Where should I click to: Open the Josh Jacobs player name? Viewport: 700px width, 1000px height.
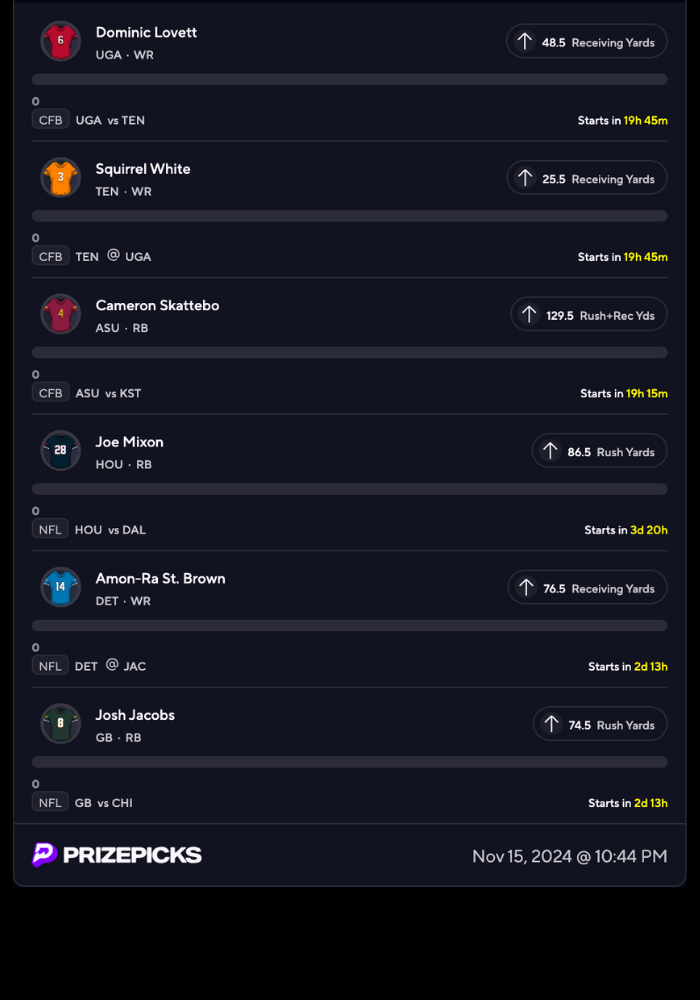point(135,715)
